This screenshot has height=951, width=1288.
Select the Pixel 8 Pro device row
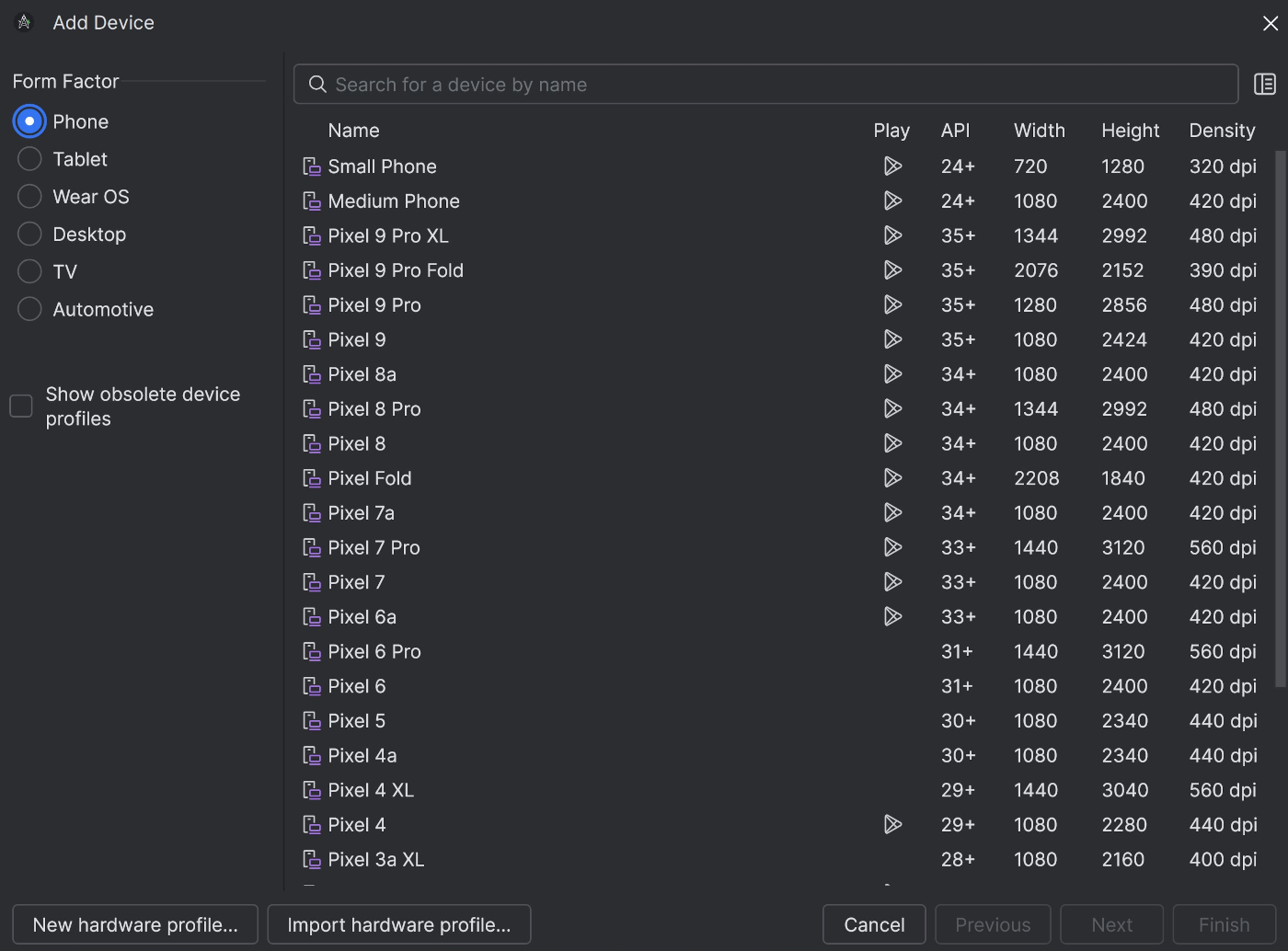[x=589, y=408]
